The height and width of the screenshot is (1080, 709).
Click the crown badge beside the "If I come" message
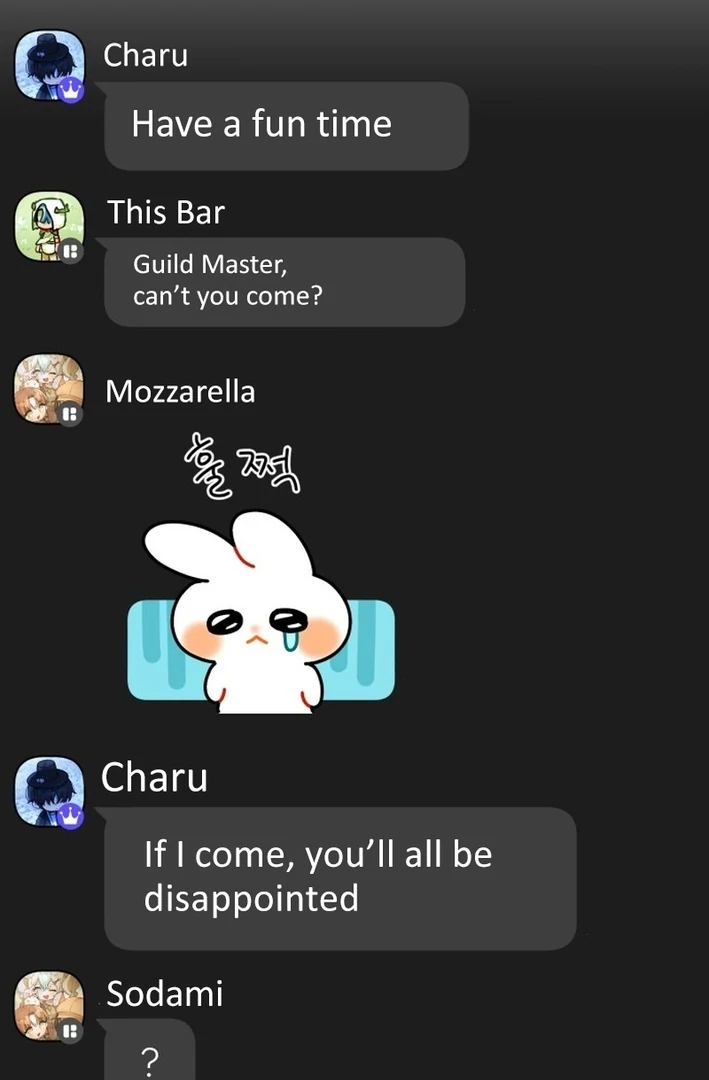70,817
